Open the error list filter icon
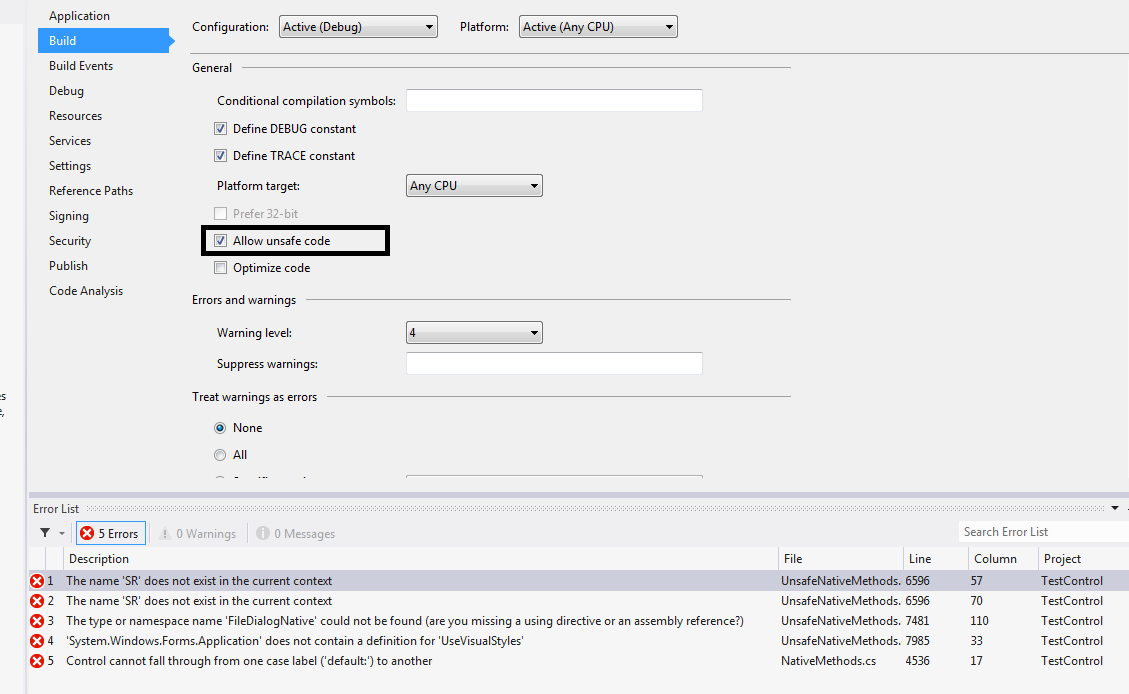The height and width of the screenshot is (694, 1129). [x=45, y=533]
